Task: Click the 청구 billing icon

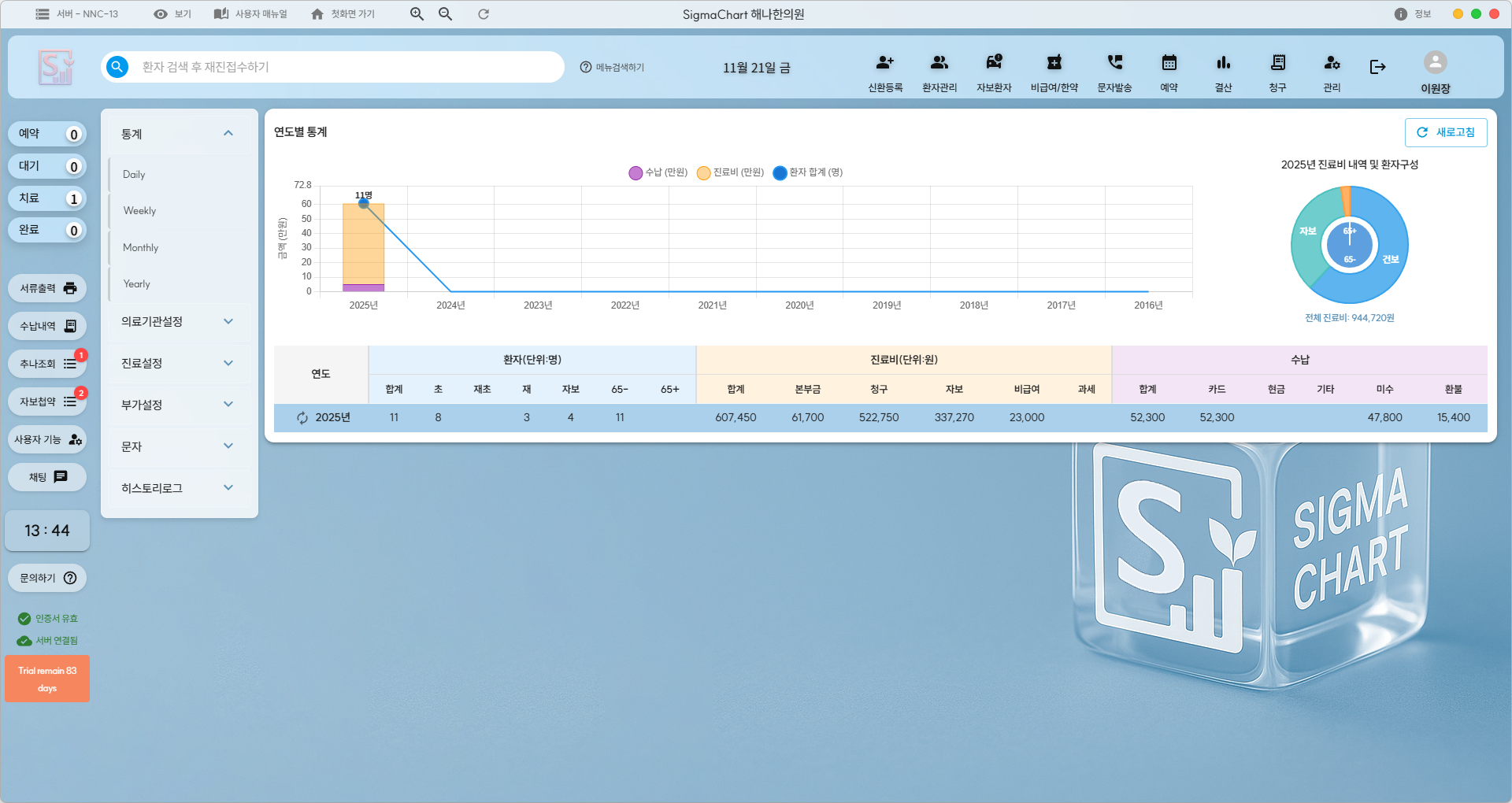Action: click(x=1277, y=64)
